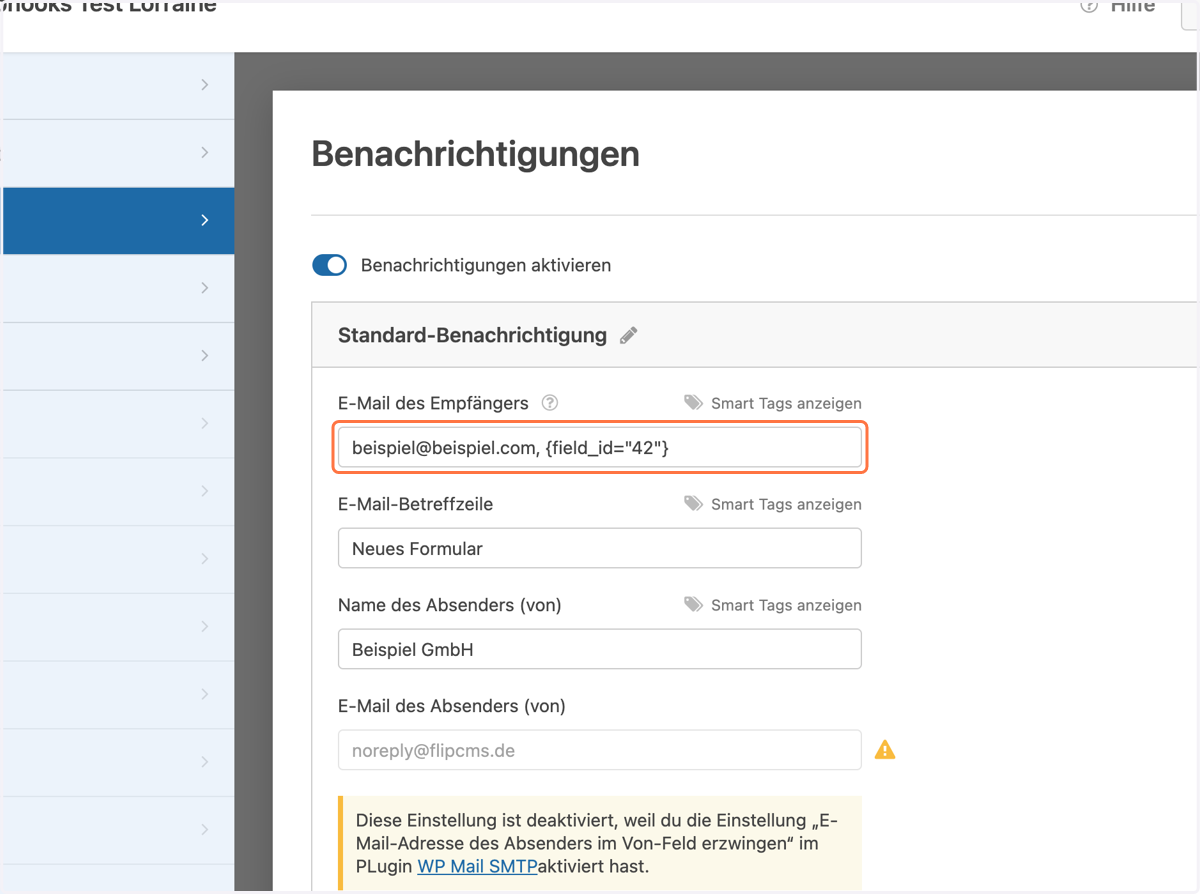This screenshot has height=894, width=1200.
Task: Show Smart Tags for Name des Absenders
Action: (x=786, y=605)
